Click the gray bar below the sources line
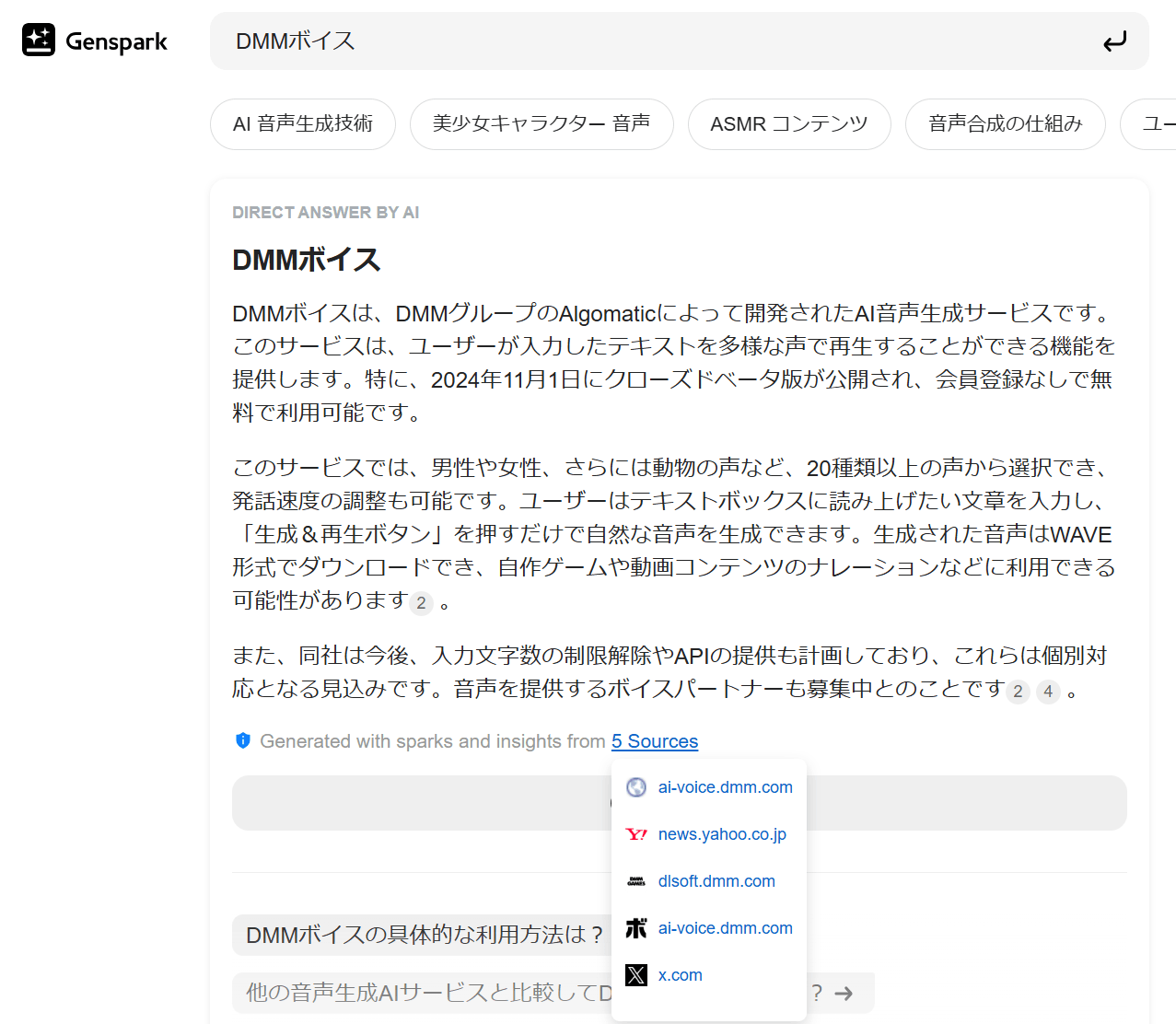Screen dimensions: 1176x1024 (680, 803)
